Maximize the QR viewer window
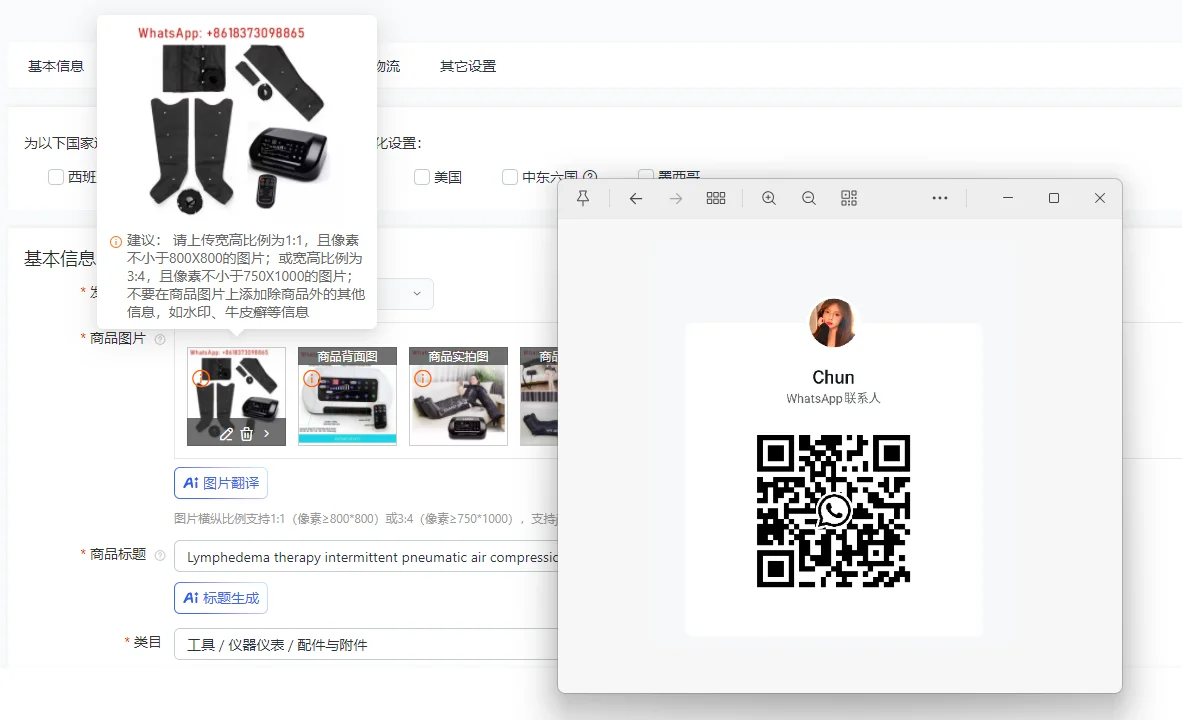Viewport: 1182px width, 720px height. point(1054,198)
